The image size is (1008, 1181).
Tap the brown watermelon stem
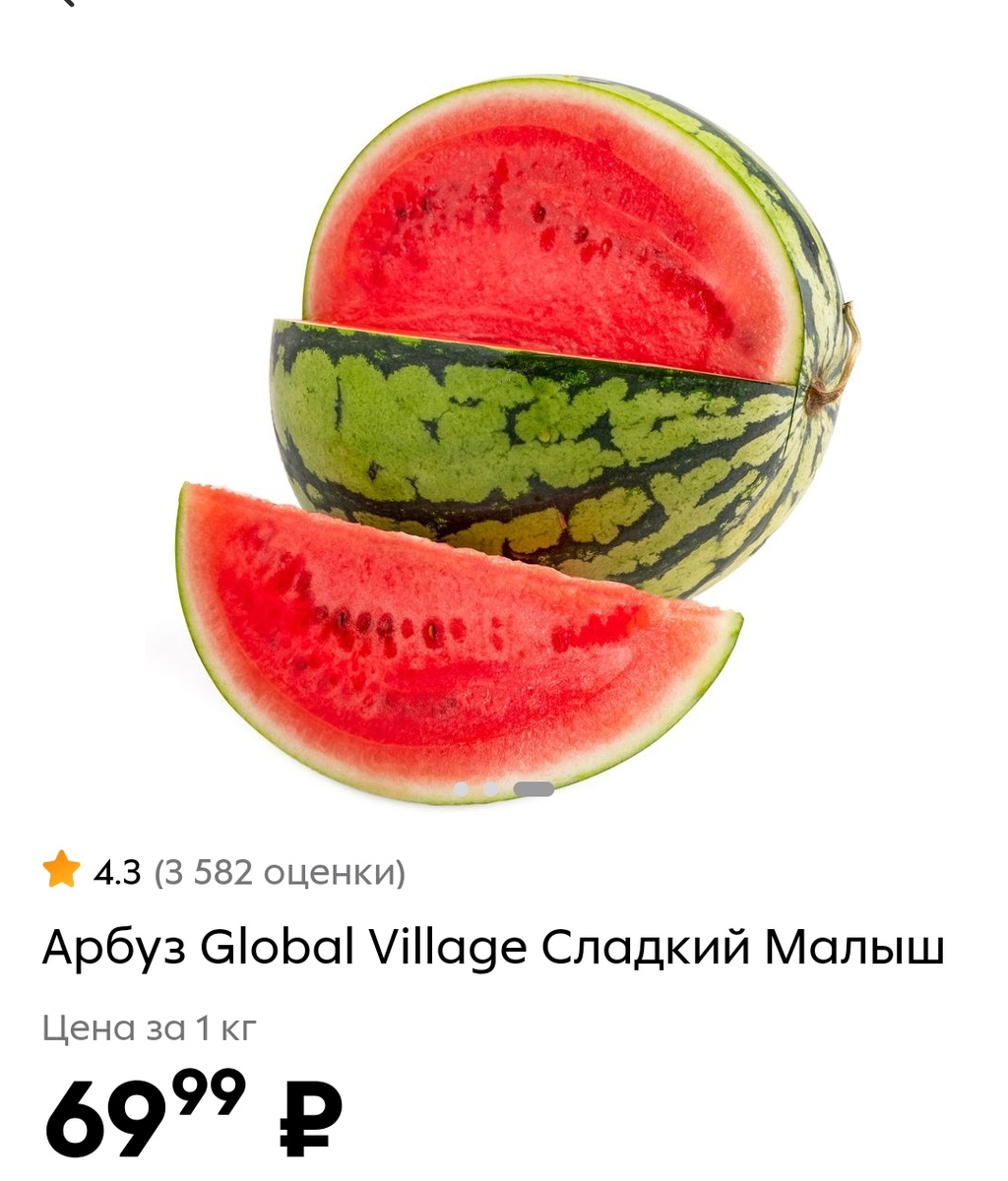[x=837, y=364]
